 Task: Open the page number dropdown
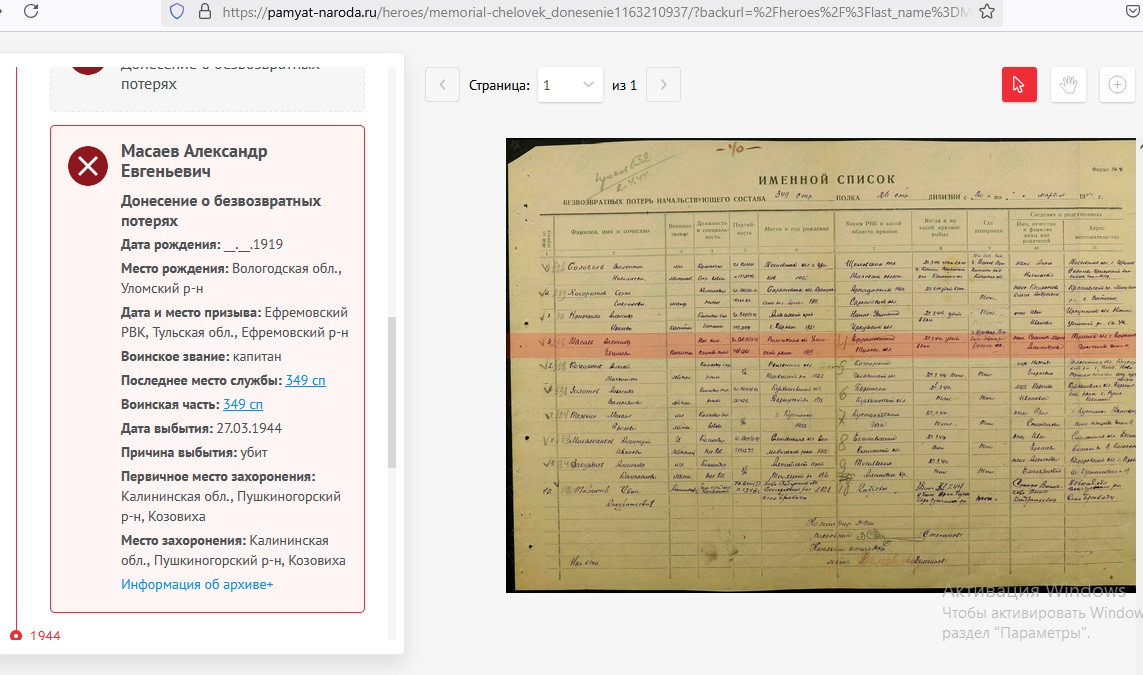pyautogui.click(x=570, y=85)
